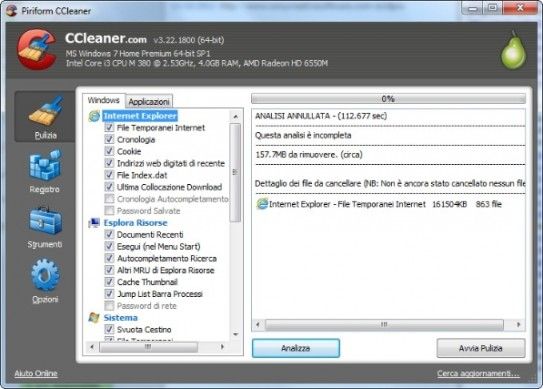Viewport: 543px width, 389px height.
Task: Uncheck File Temporanei Internet
Action: (109, 127)
